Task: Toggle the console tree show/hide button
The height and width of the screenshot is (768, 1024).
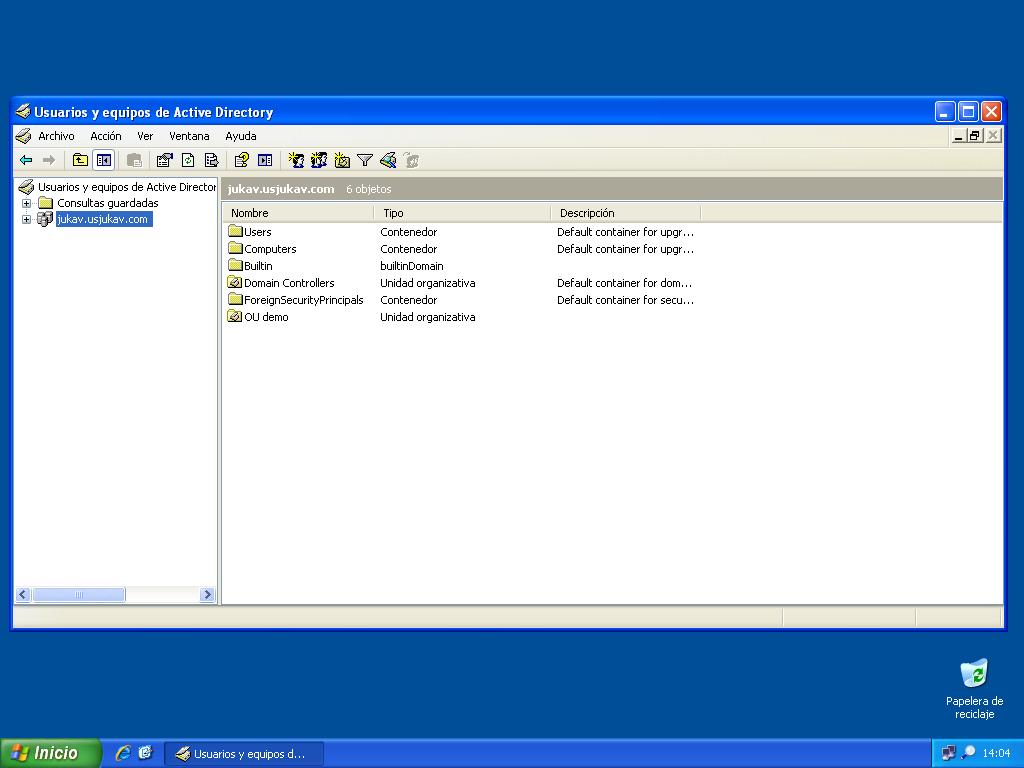Action: click(x=103, y=160)
